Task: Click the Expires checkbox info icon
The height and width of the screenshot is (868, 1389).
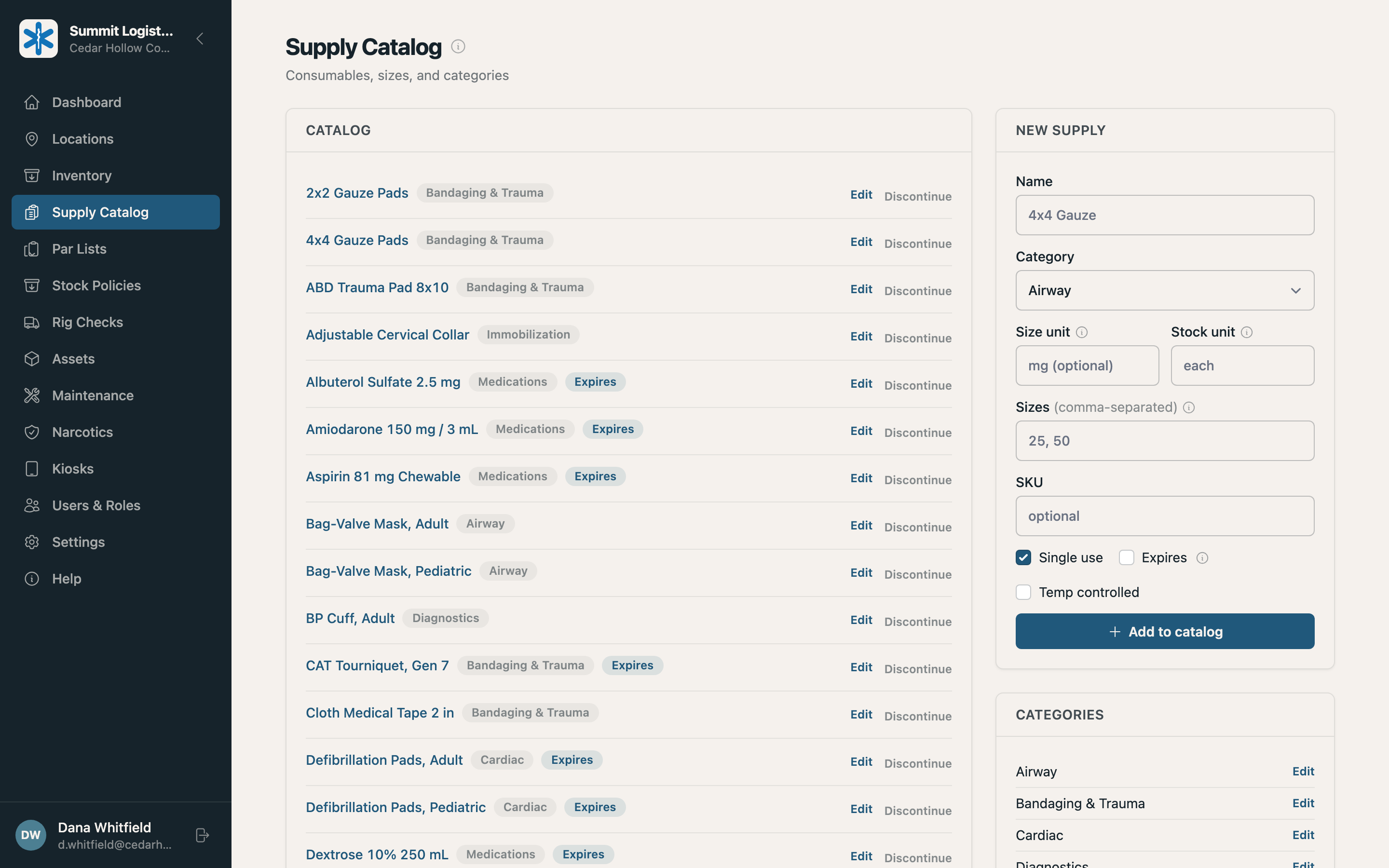Action: (x=1202, y=558)
